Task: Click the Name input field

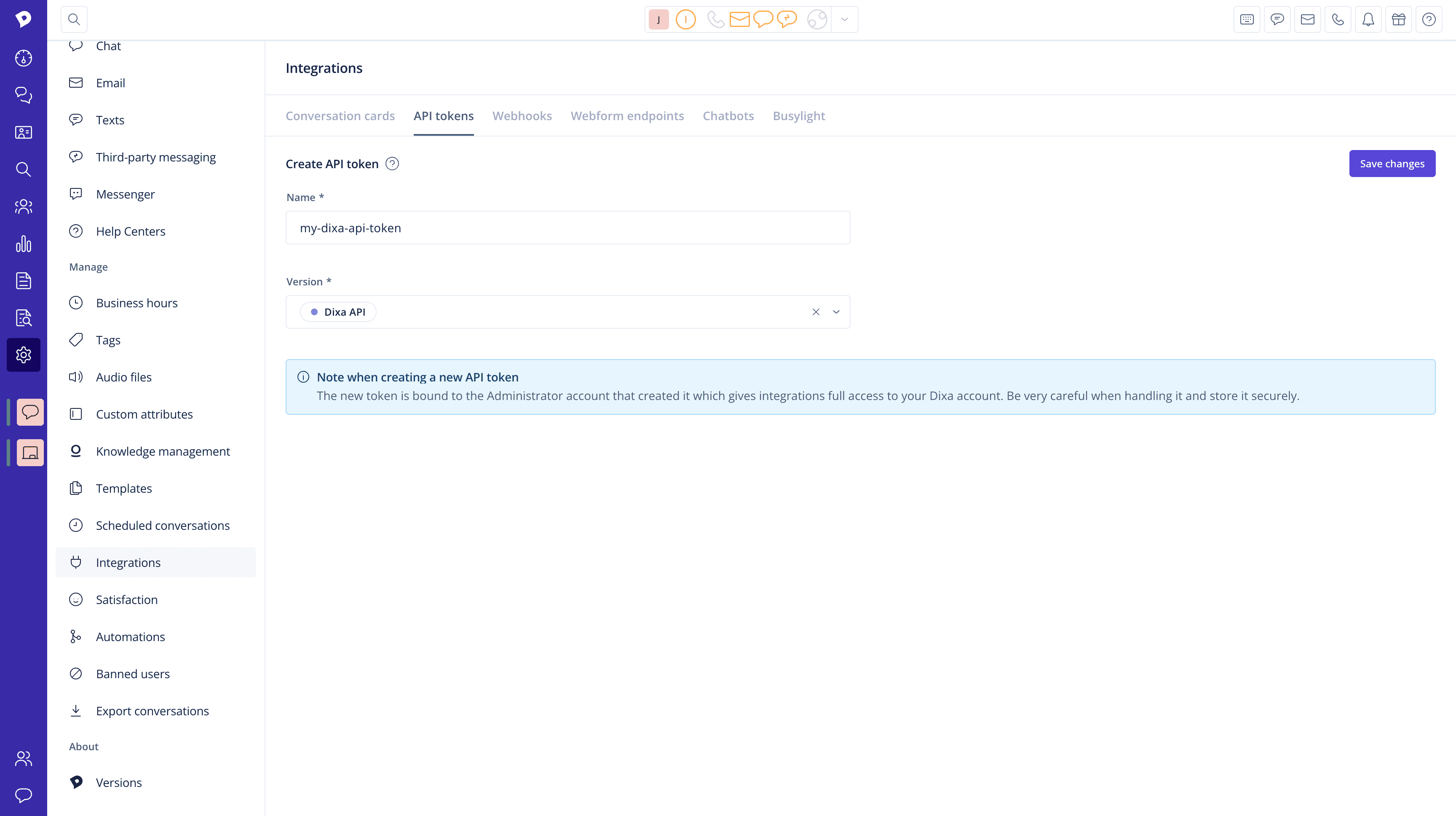Action: pyautogui.click(x=567, y=228)
